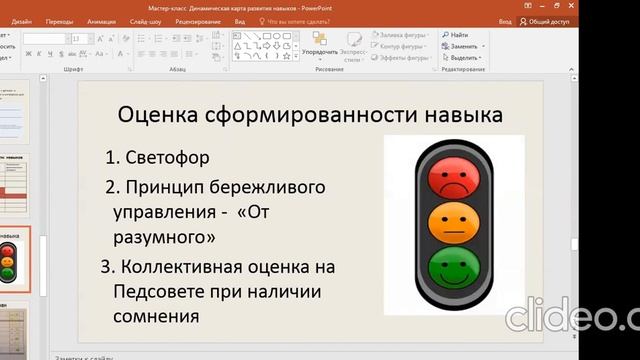The height and width of the screenshot is (360, 640).
Task: Click the Найти find button
Action: pyautogui.click(x=455, y=35)
